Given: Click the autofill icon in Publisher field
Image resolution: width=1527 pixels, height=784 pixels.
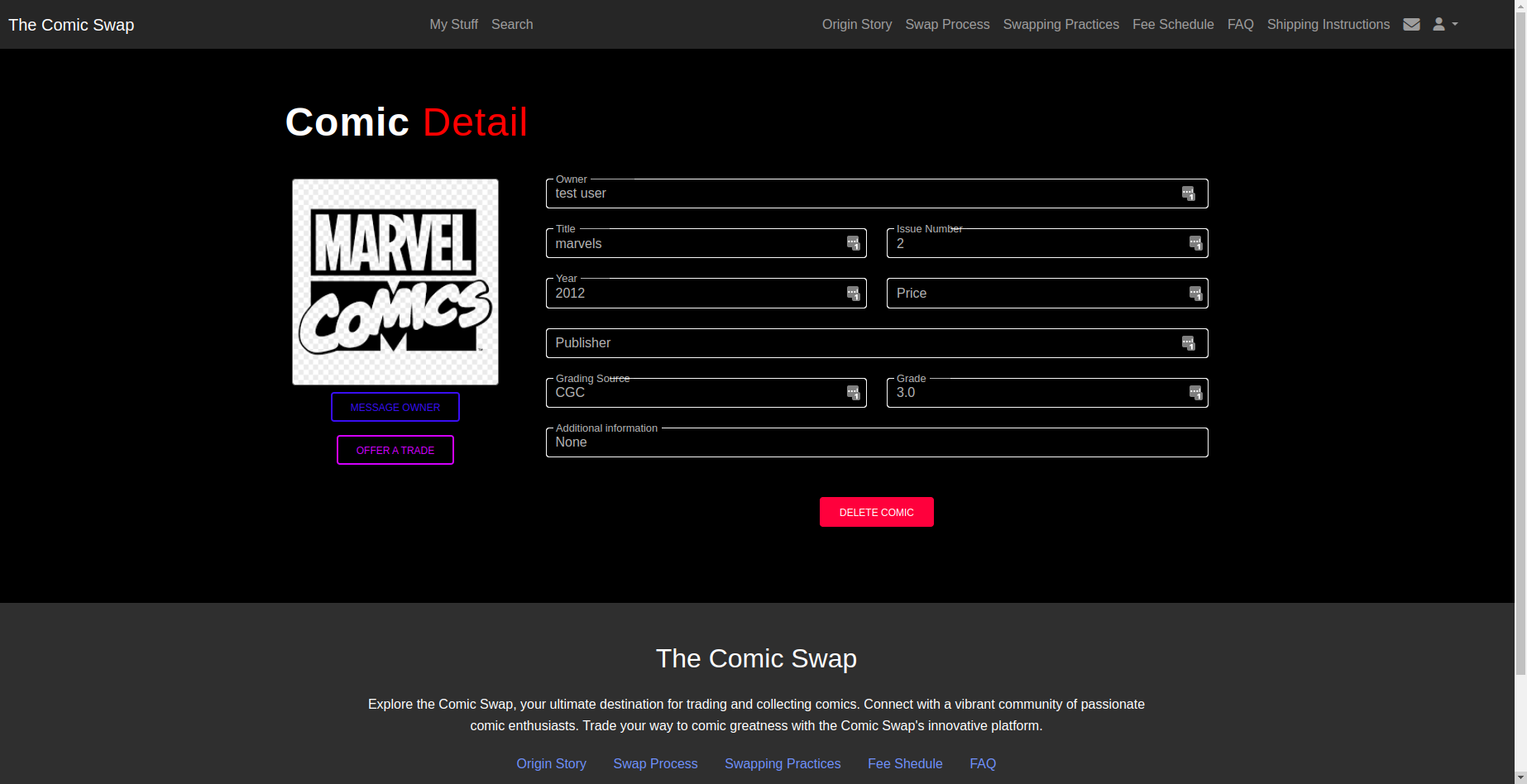Looking at the screenshot, I should 1188,343.
